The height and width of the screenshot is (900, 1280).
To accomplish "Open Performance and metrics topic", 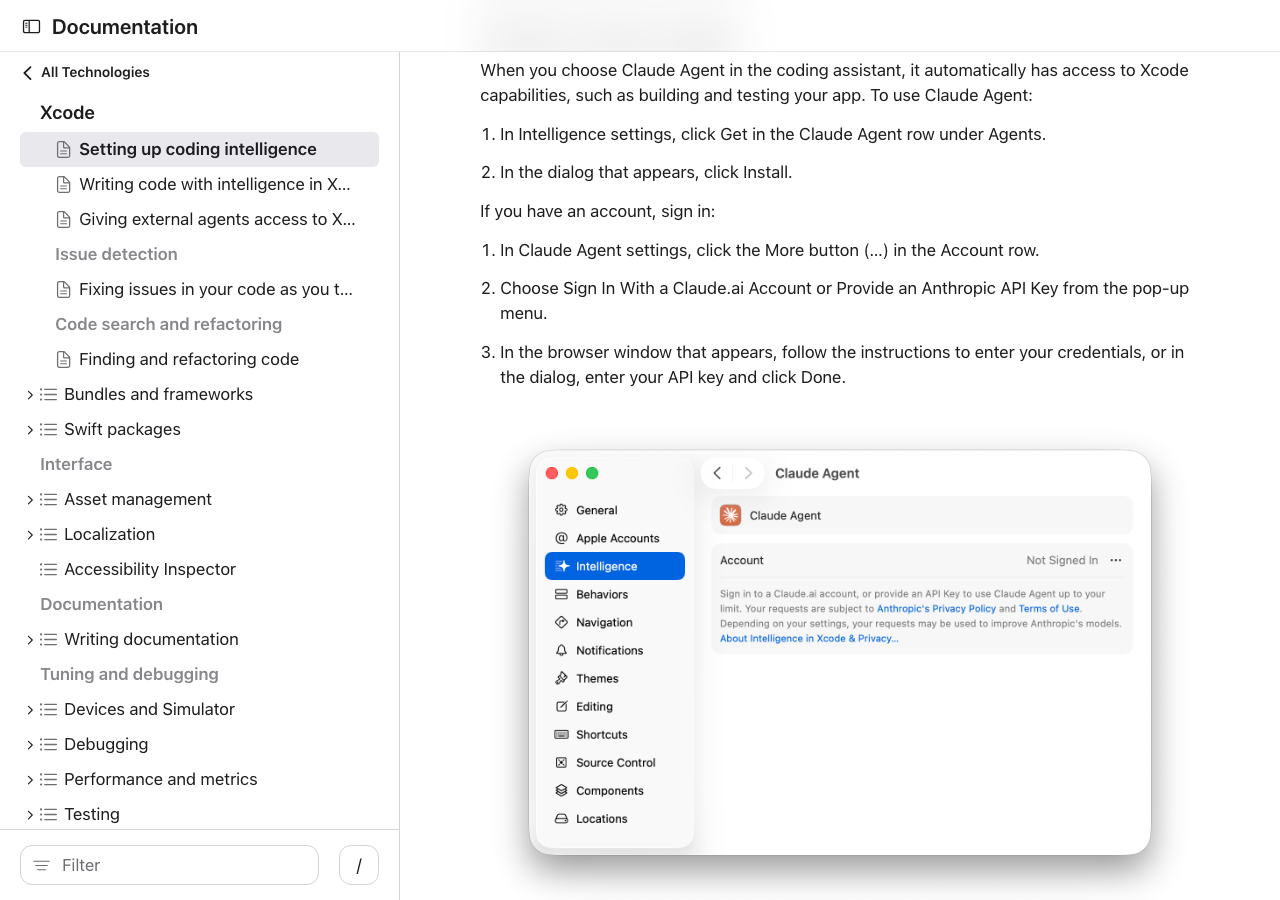I will click(x=160, y=779).
